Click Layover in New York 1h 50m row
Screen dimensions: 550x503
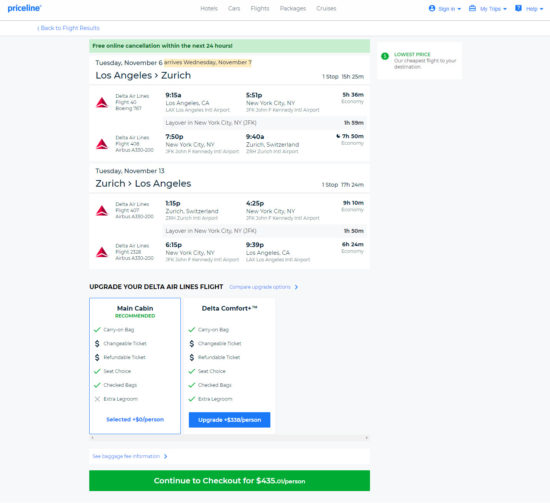tap(264, 231)
